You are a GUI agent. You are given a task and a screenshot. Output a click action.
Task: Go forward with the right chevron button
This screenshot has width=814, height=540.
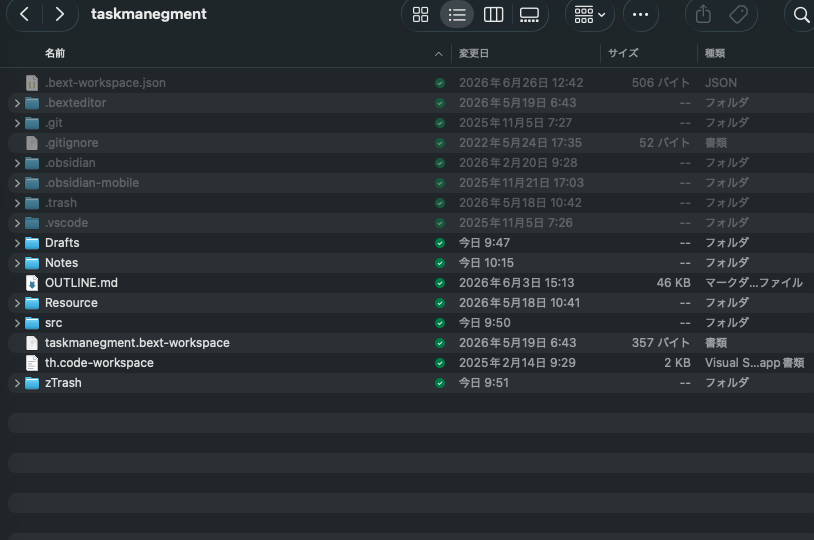pos(60,14)
